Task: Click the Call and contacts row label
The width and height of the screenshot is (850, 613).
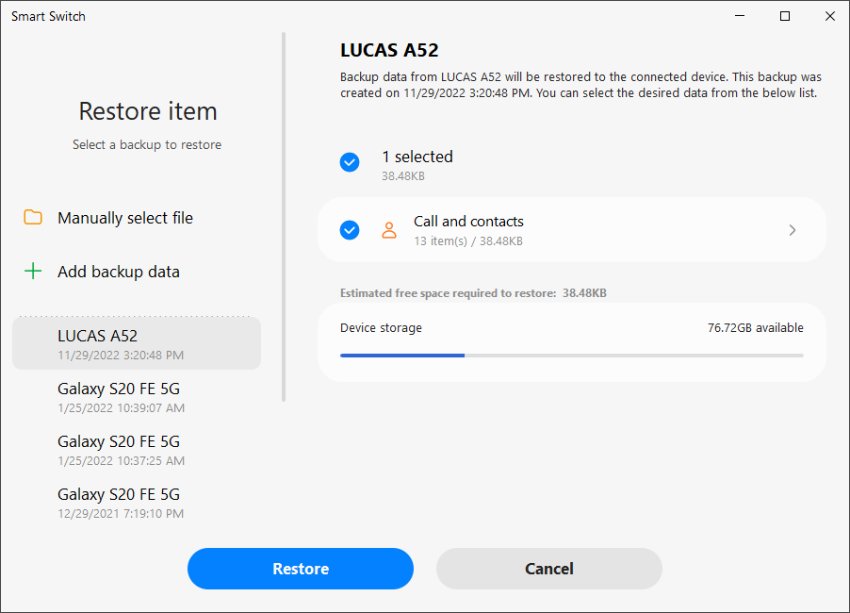Action: click(x=470, y=221)
